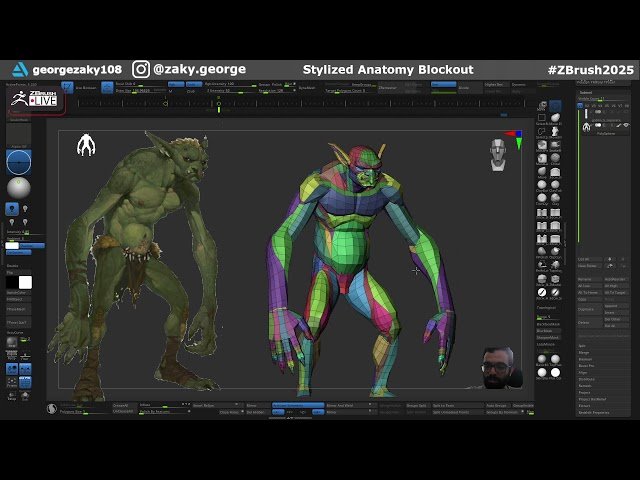This screenshot has width=640, height=480.
Task: Select visibility set V1 tab
Action: 581,106
